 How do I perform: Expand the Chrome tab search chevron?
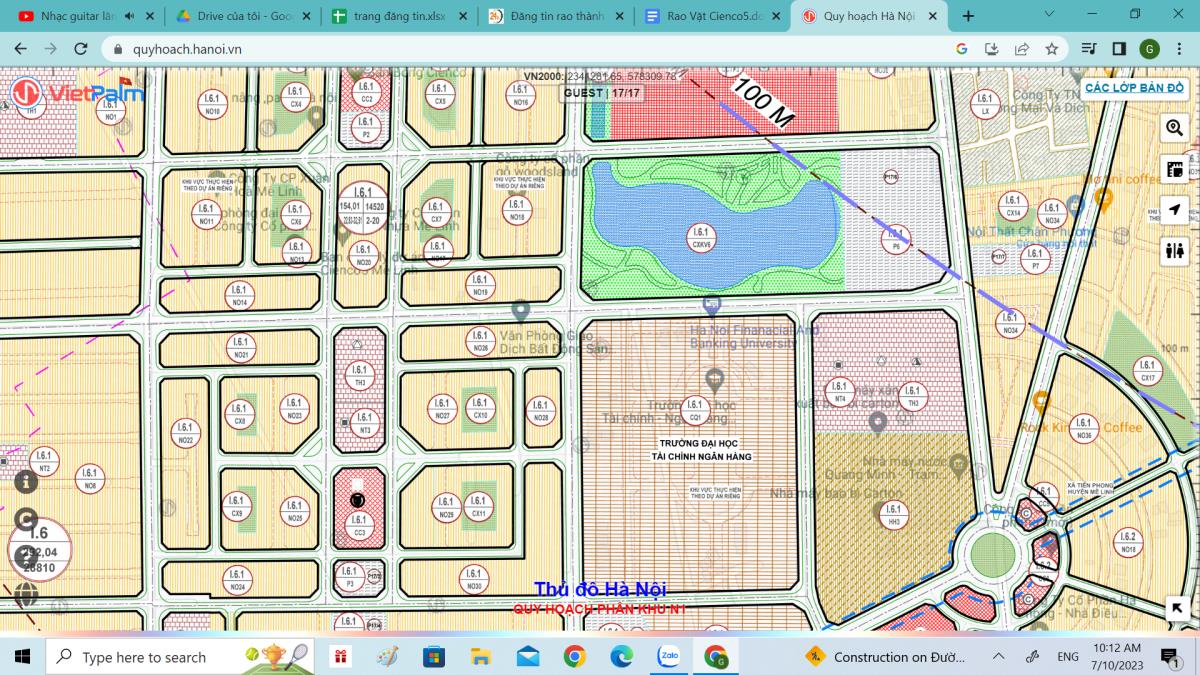pyautogui.click(x=1049, y=15)
